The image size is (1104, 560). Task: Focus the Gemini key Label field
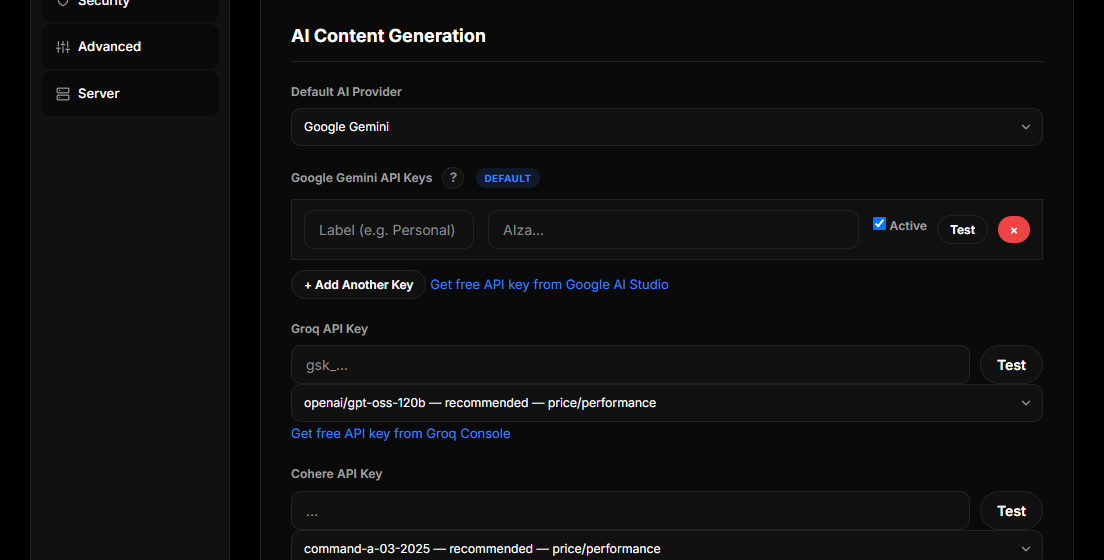[389, 230]
